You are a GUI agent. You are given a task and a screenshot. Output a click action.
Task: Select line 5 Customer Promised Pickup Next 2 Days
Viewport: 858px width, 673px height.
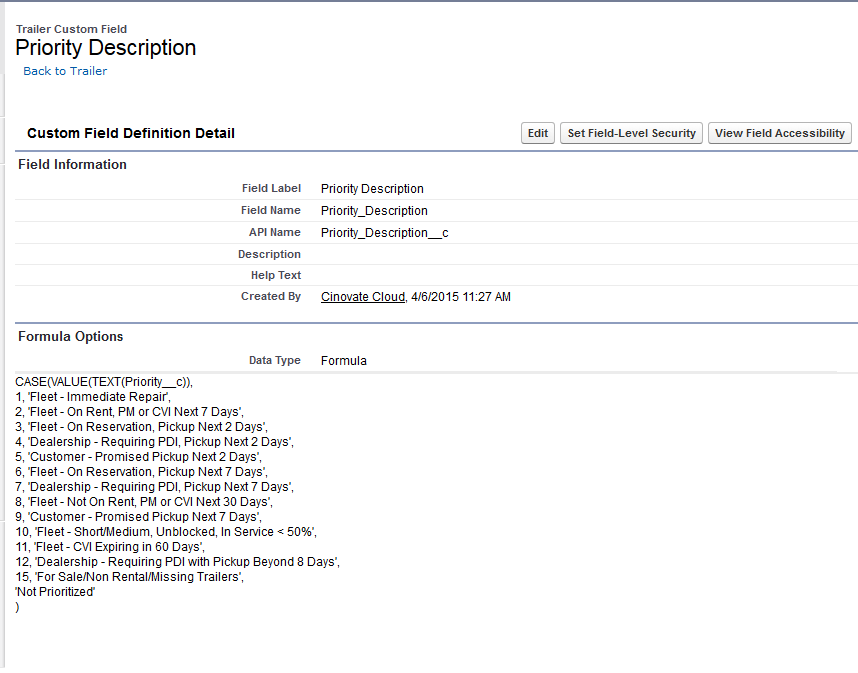pyautogui.click(x=138, y=457)
